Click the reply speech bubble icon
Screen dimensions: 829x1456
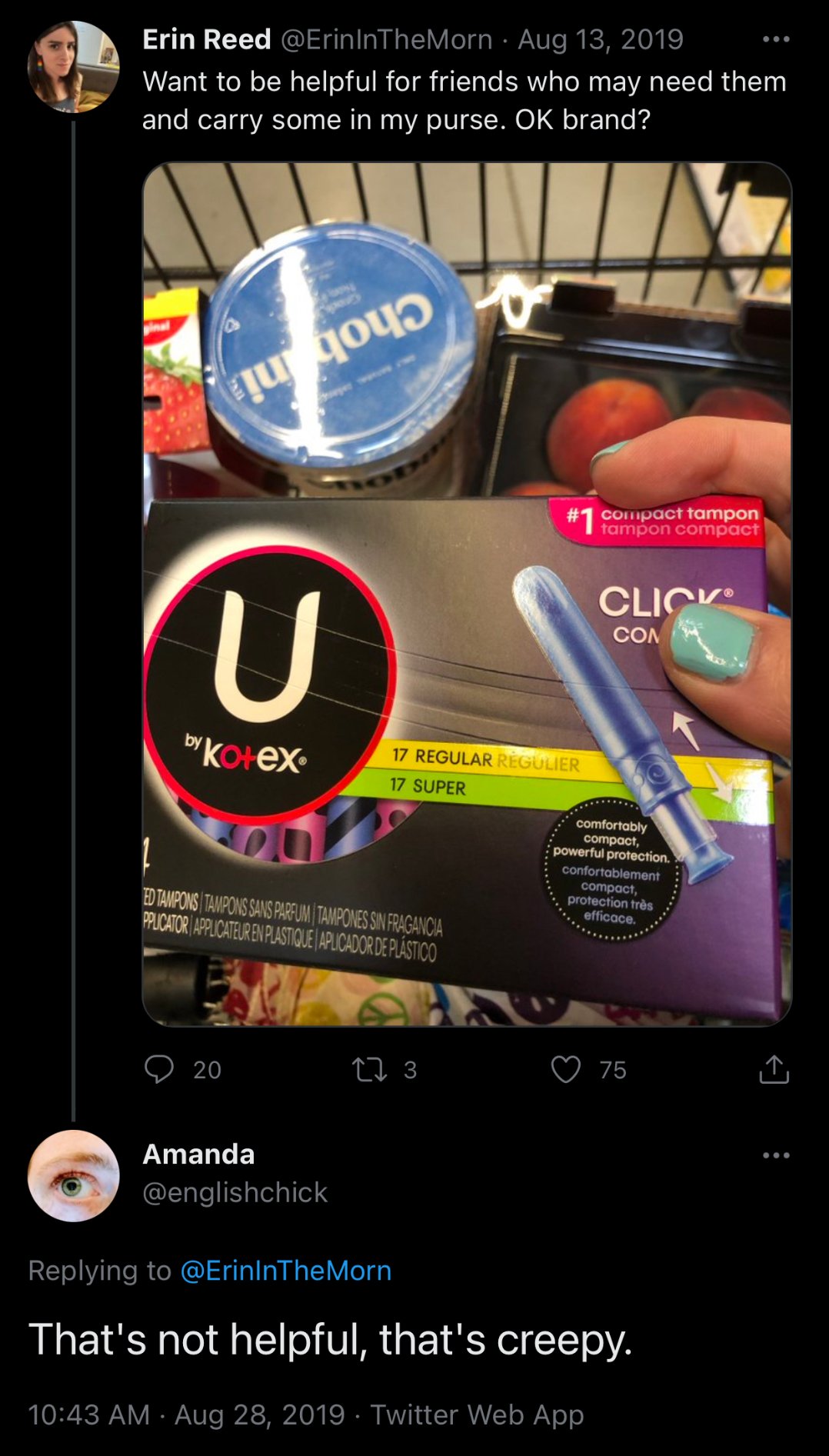[159, 1069]
